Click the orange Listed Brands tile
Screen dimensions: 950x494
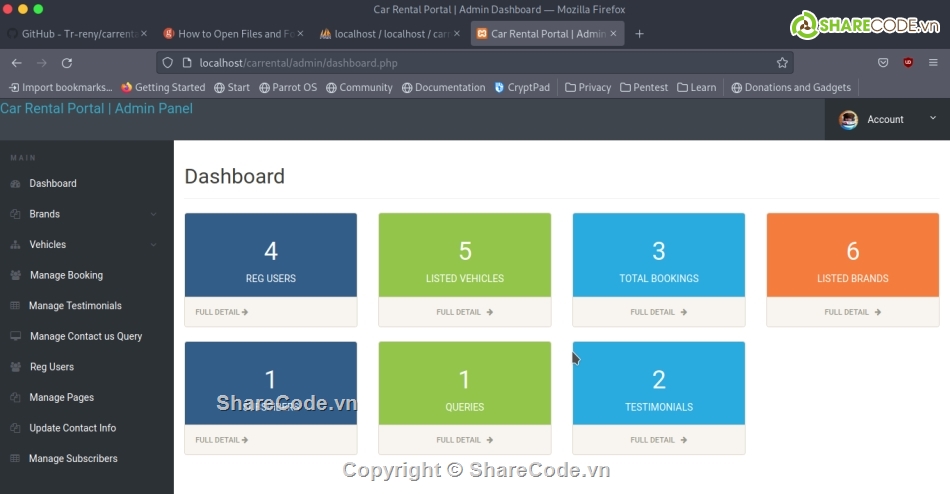point(852,255)
